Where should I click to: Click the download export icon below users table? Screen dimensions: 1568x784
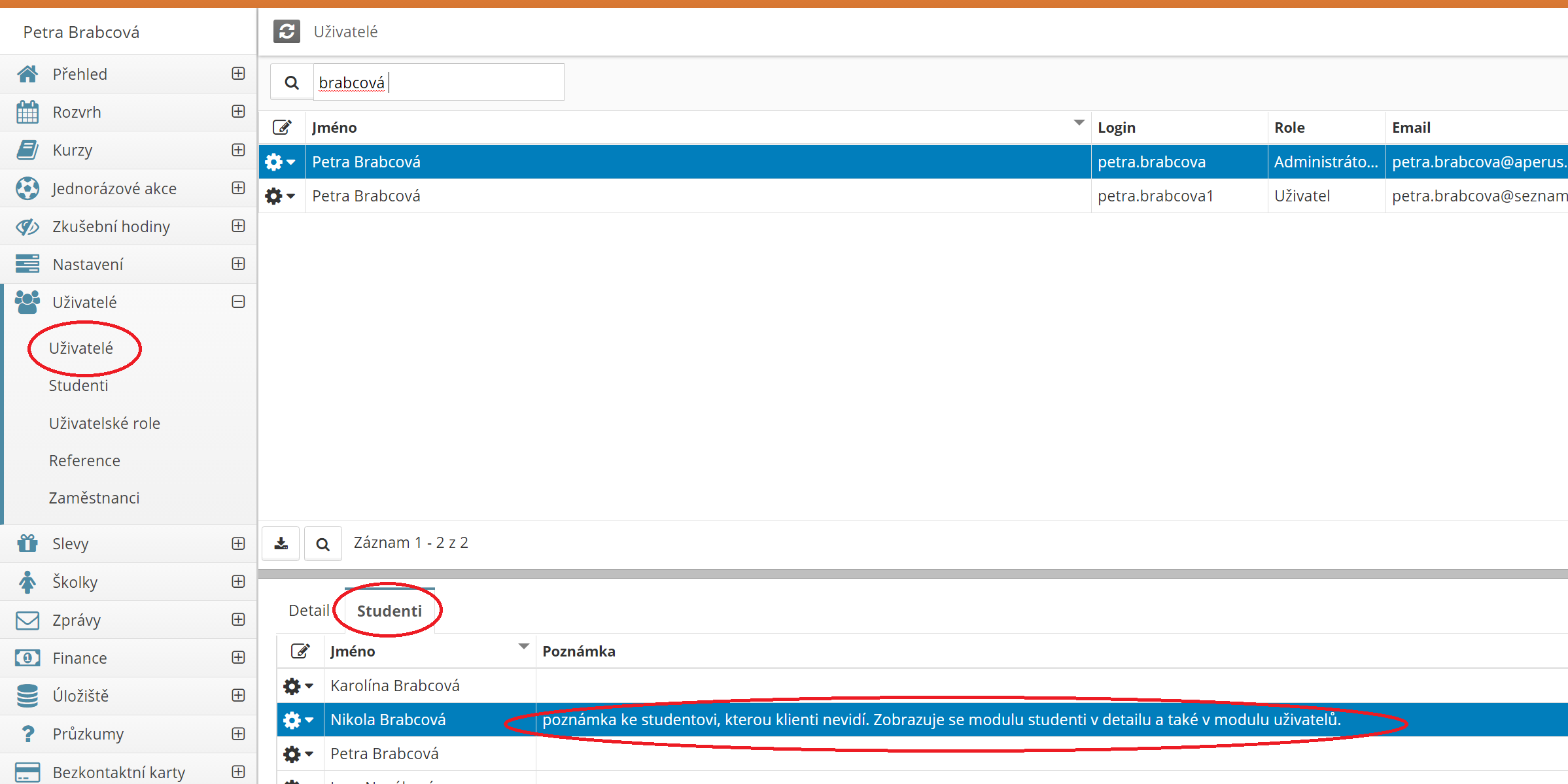pyautogui.click(x=281, y=543)
